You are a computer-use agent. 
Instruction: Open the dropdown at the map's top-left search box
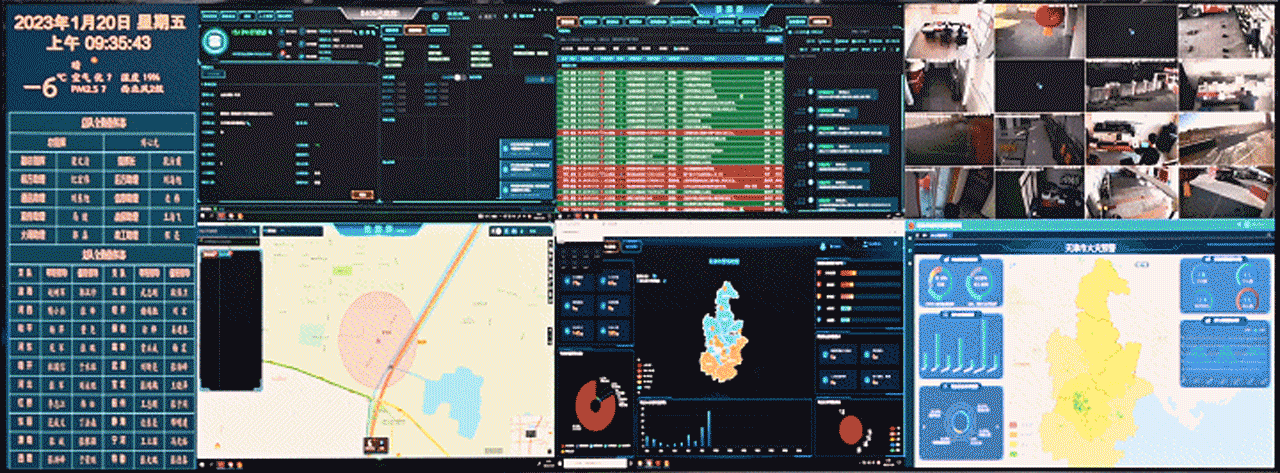[253, 231]
